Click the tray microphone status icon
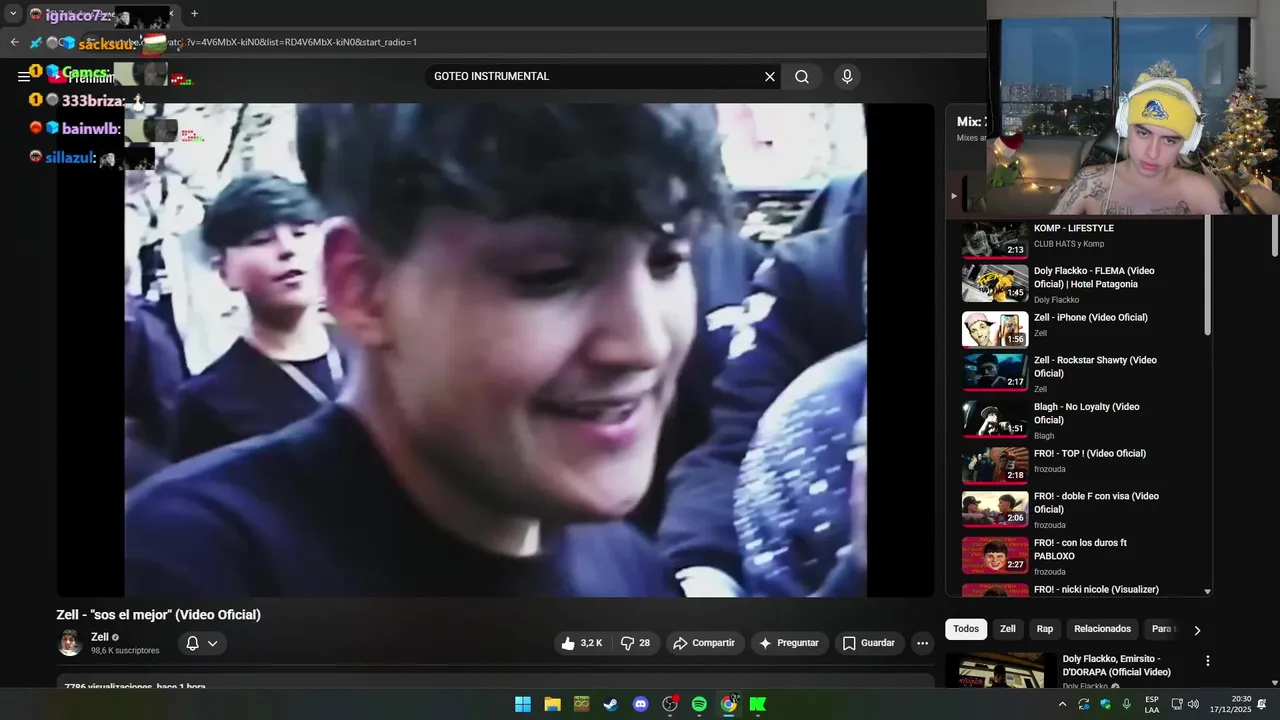Viewport: 1280px width, 720px height. (1127, 704)
